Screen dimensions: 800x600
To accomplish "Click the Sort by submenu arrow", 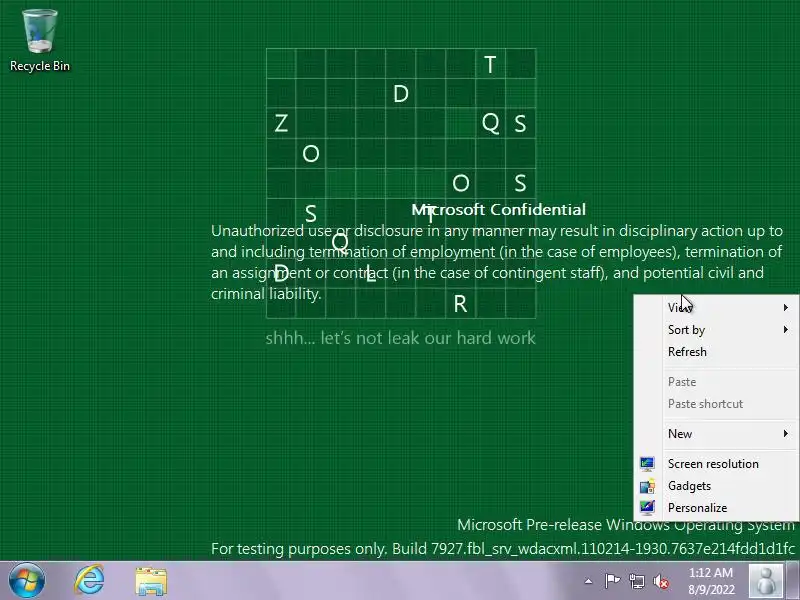I will [x=786, y=330].
